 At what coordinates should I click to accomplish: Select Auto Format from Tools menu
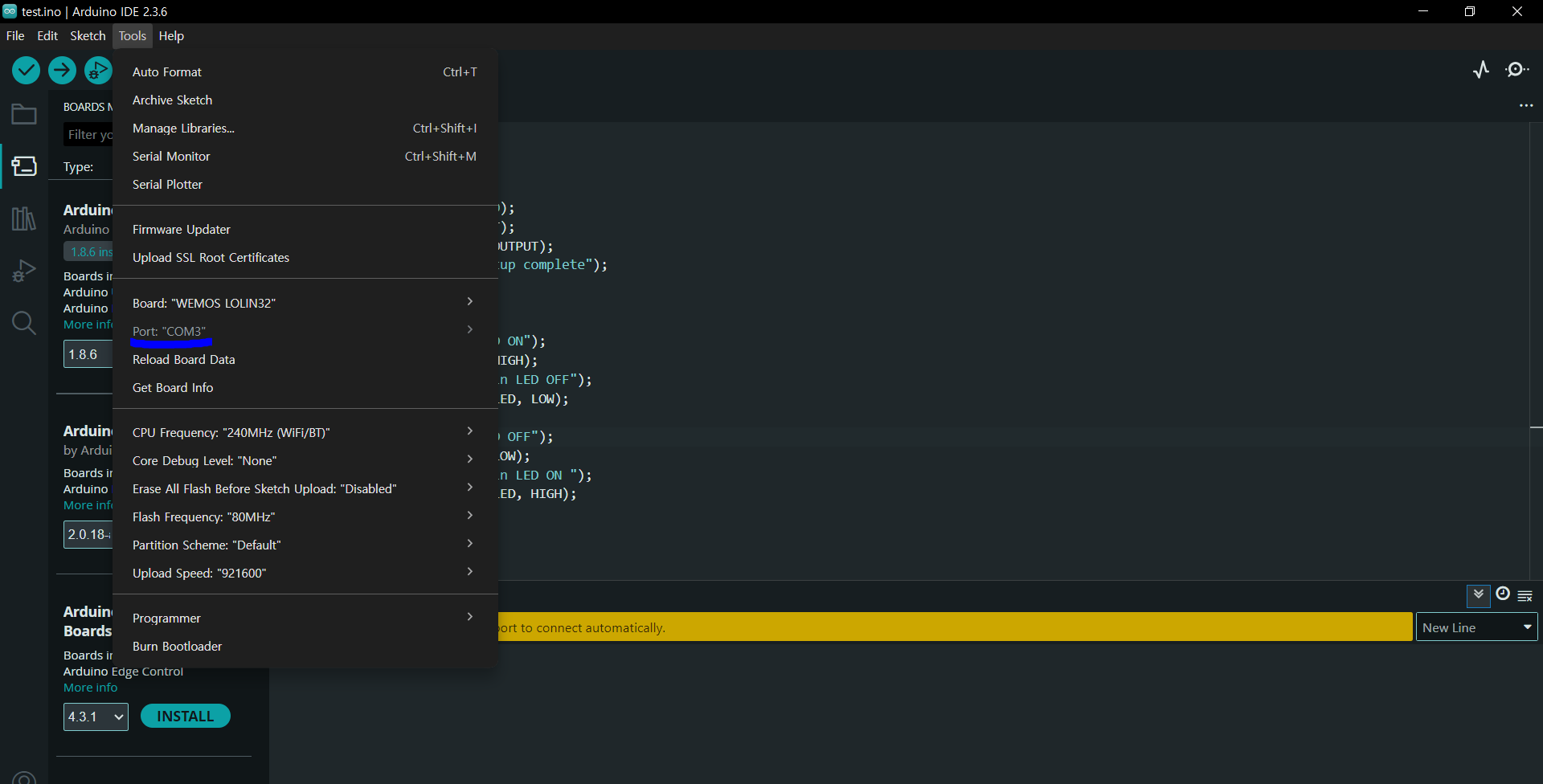click(x=305, y=71)
